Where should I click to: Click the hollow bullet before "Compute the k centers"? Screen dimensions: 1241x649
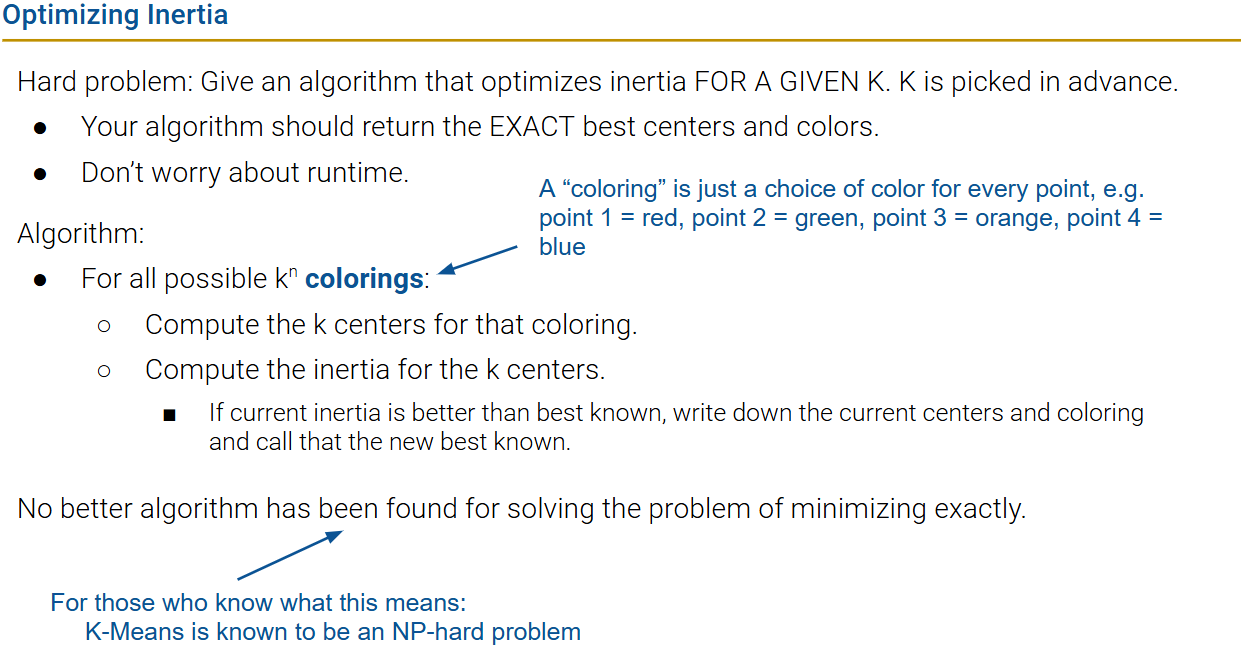pos(104,325)
